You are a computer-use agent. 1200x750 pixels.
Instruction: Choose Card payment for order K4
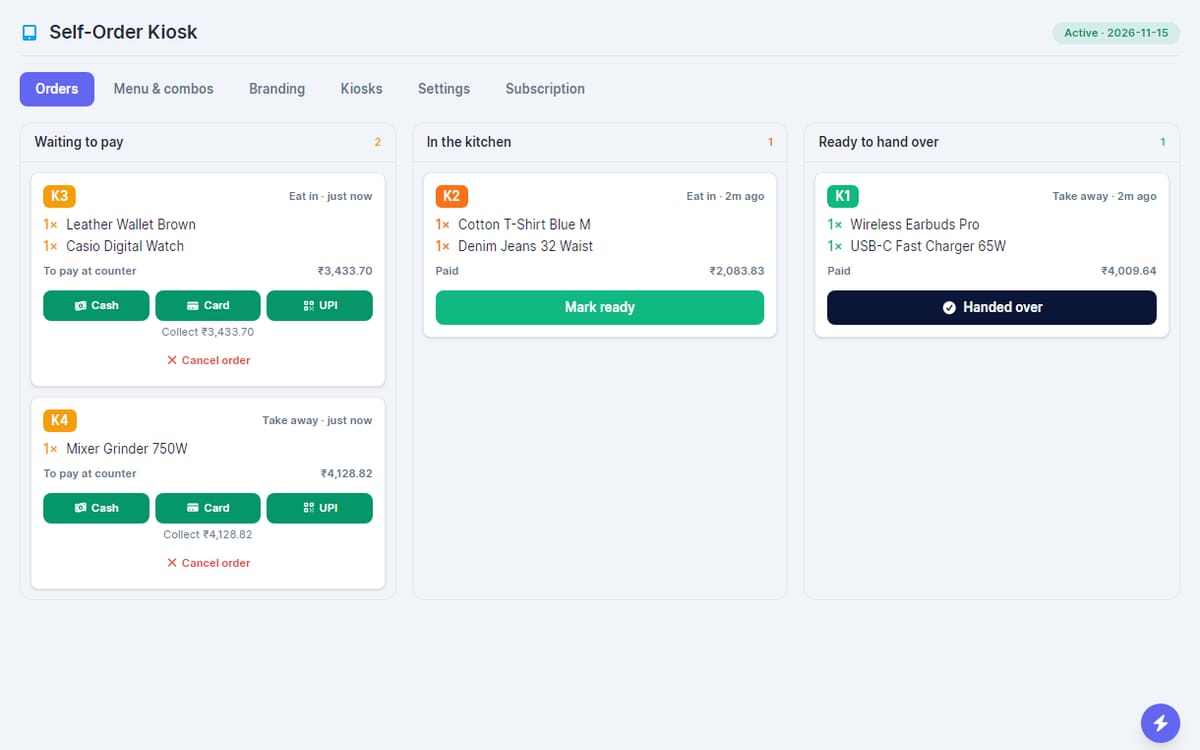tap(208, 508)
